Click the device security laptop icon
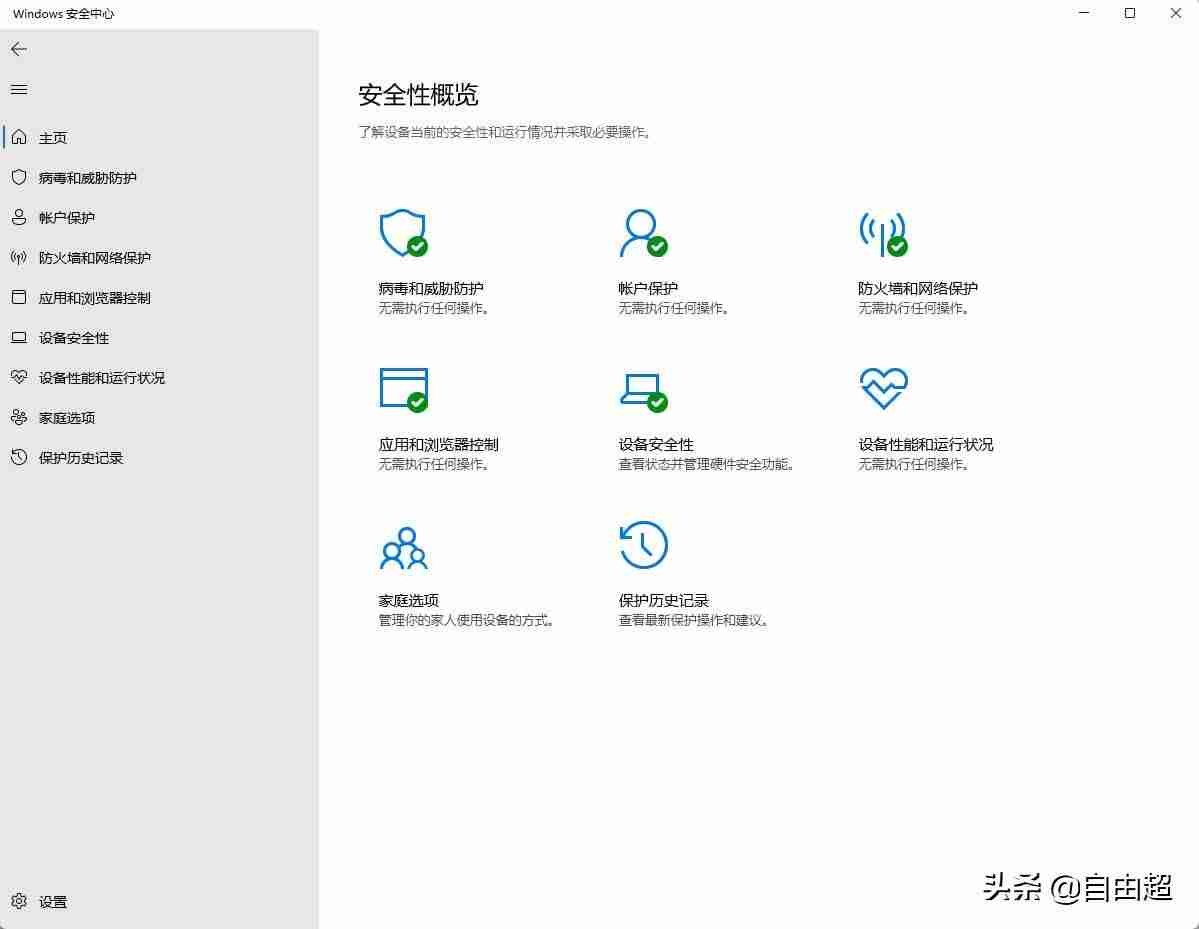The width and height of the screenshot is (1199, 929). (642, 389)
